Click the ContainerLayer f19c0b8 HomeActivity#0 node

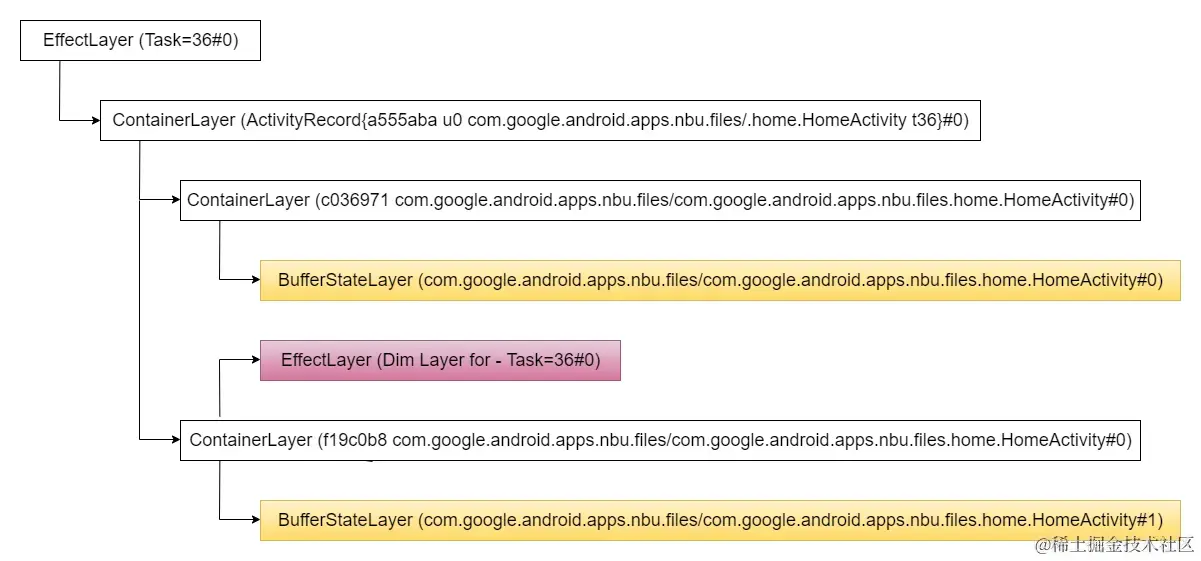pos(660,440)
